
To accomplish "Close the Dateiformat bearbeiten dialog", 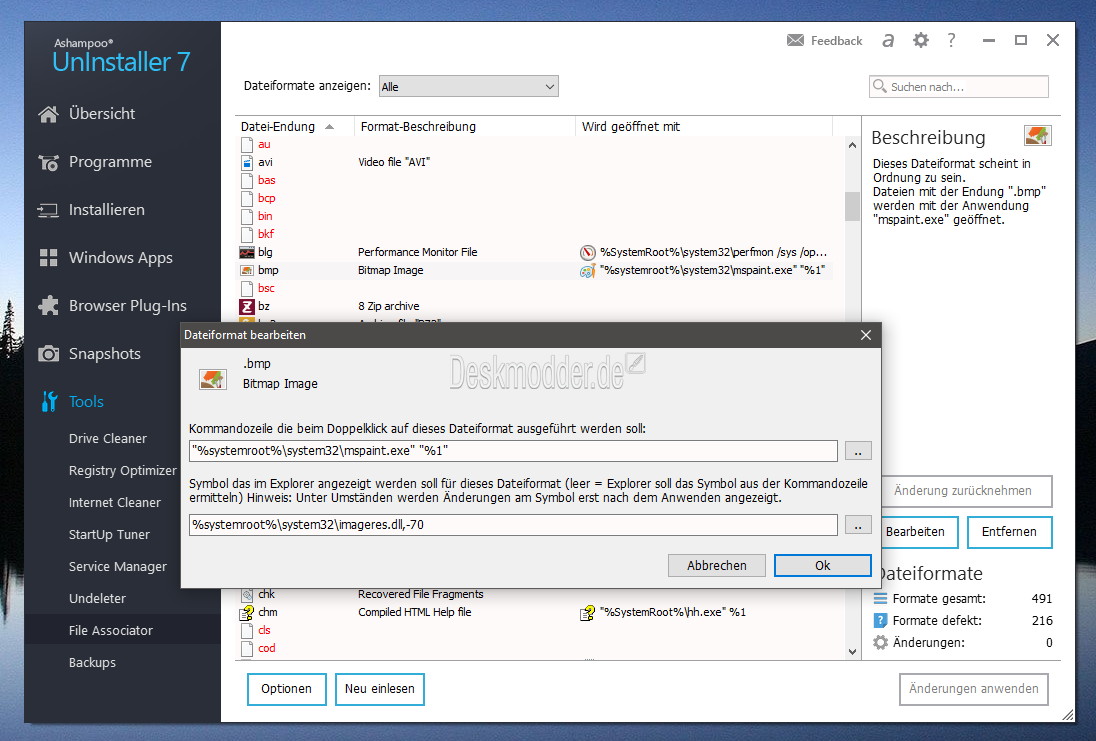I will [866, 335].
